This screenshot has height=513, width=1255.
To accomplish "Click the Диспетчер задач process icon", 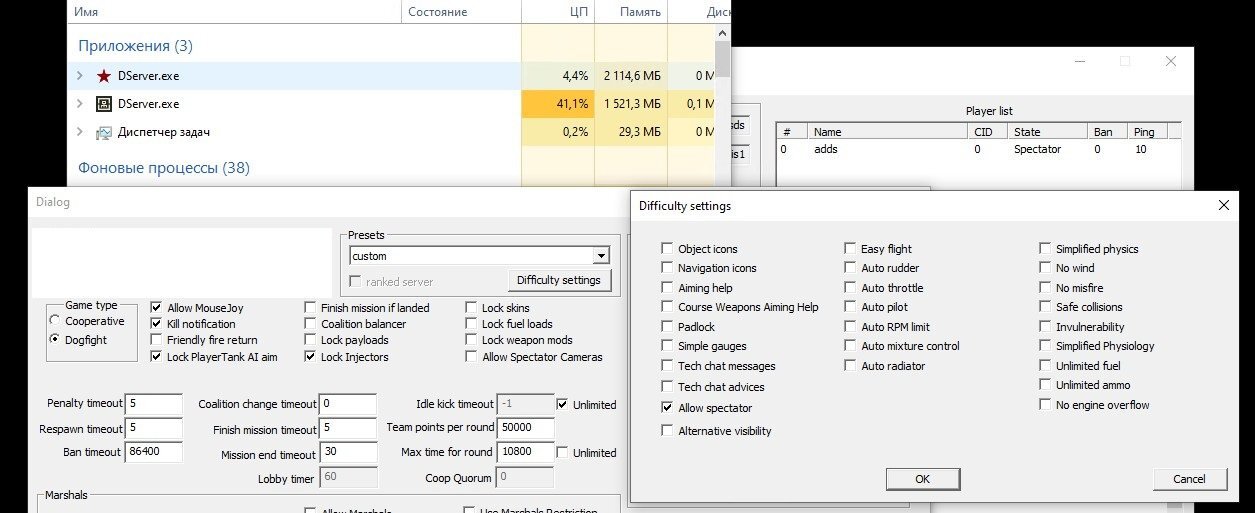I will 103,132.
